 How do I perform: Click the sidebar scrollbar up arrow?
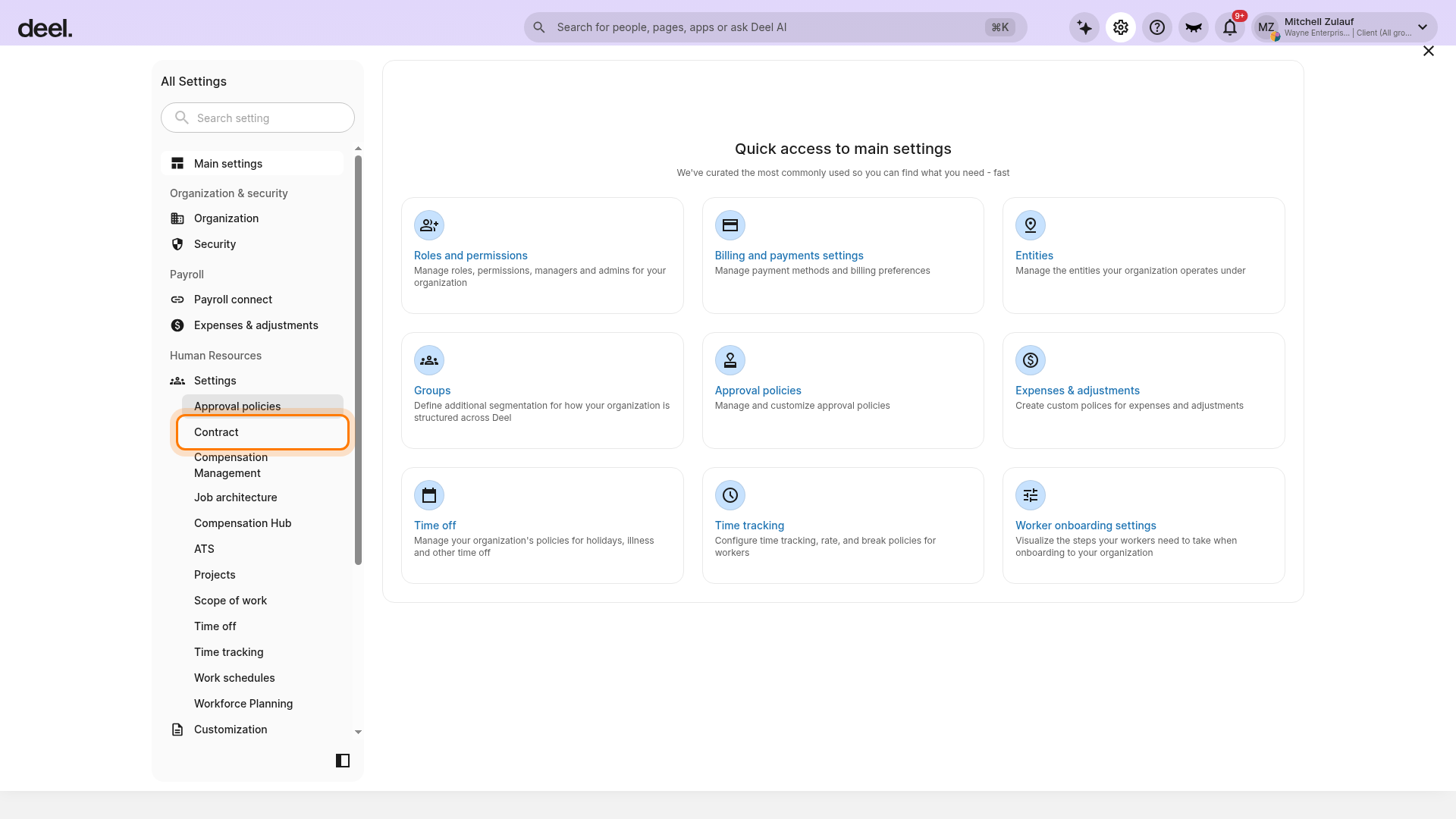359,149
